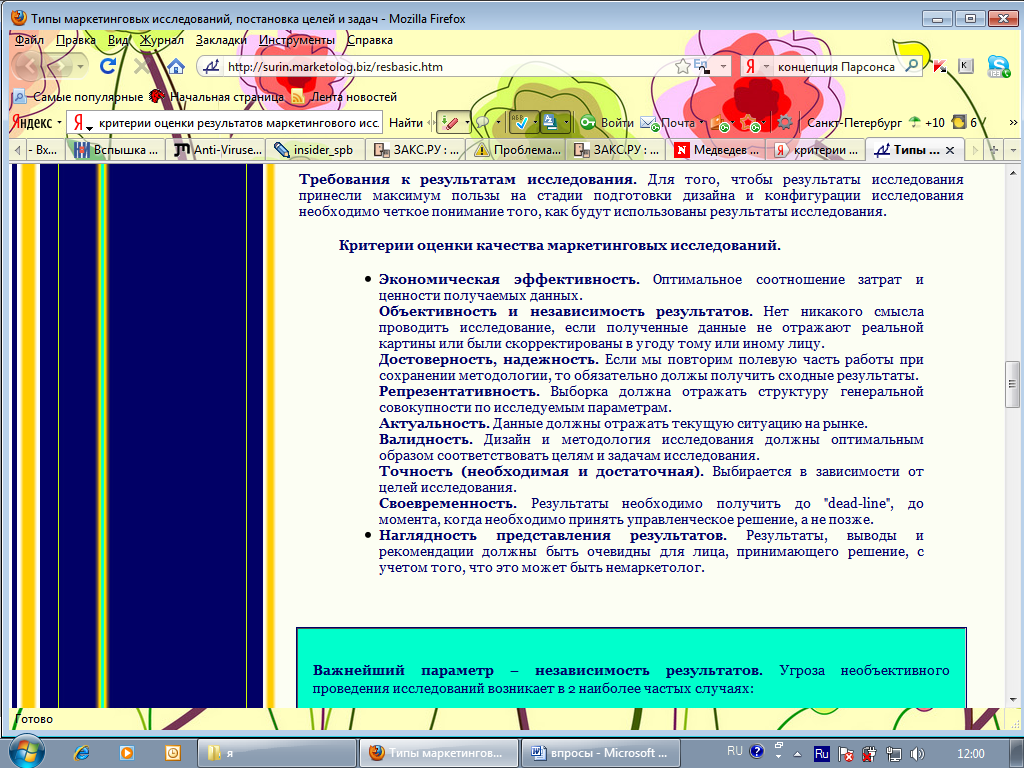Open the speech bubble icon dropdown arrow
The height and width of the screenshot is (768, 1024).
click(x=498, y=122)
